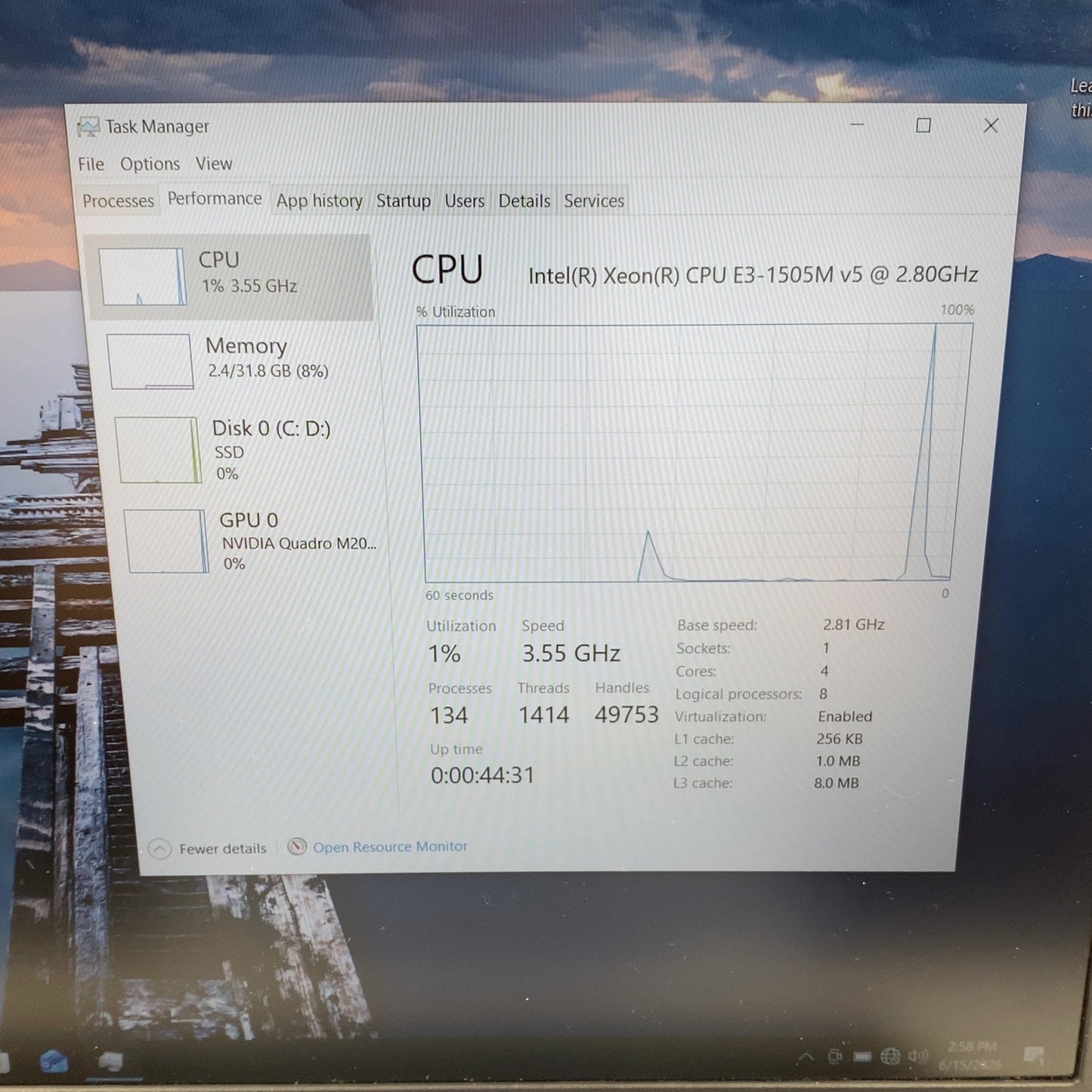Click the Task Manager title bar icon
Viewport: 1092px width, 1092px height.
pyautogui.click(x=88, y=127)
